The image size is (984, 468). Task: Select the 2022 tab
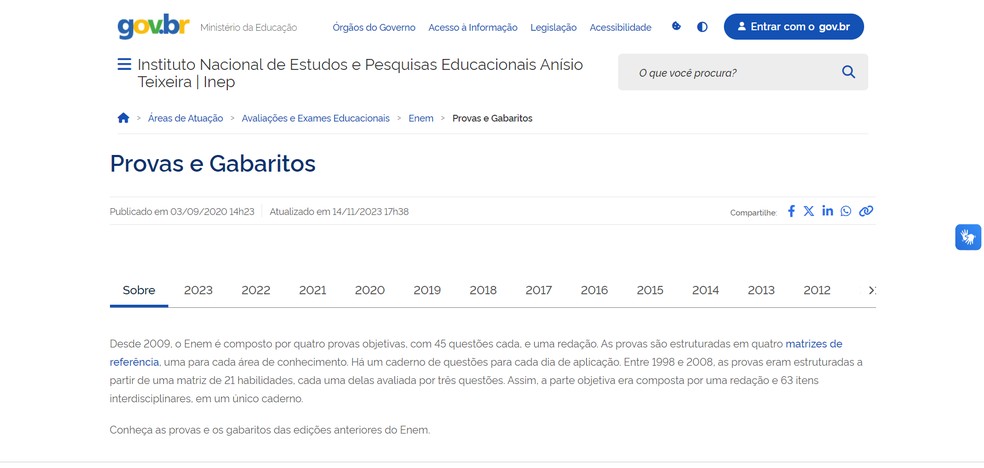(x=256, y=290)
